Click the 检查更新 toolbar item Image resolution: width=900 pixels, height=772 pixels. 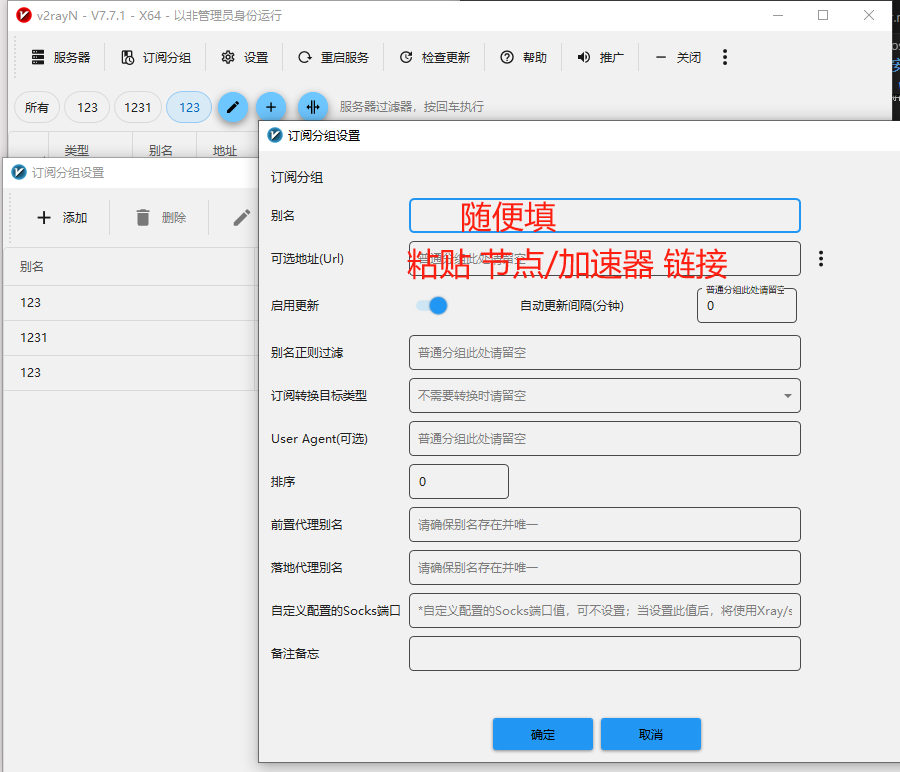pos(434,57)
